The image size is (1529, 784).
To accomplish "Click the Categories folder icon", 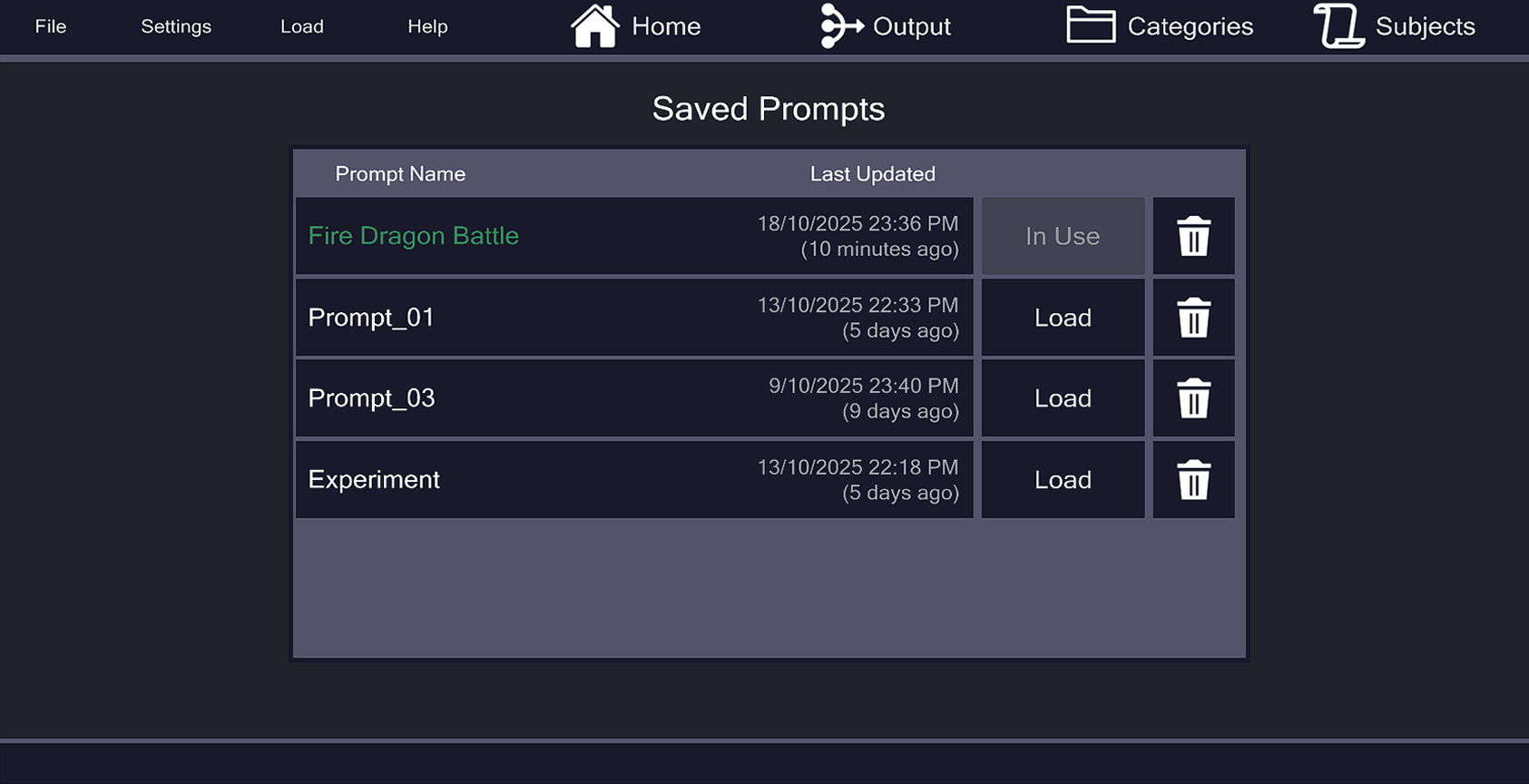I will point(1090,26).
